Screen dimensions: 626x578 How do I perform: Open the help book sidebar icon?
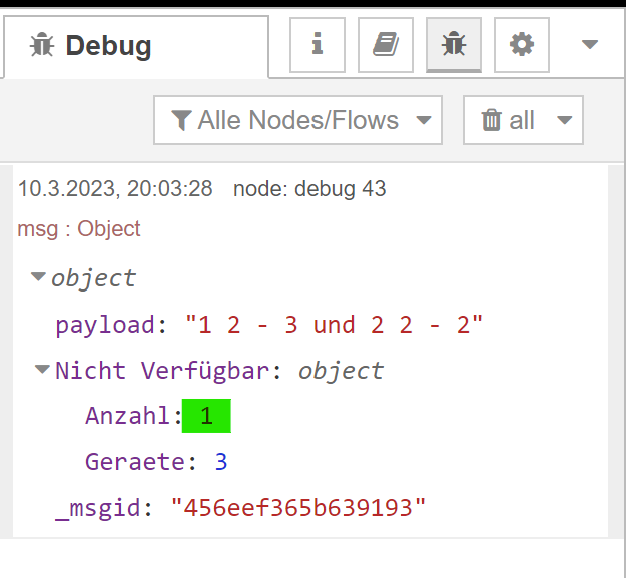386,45
